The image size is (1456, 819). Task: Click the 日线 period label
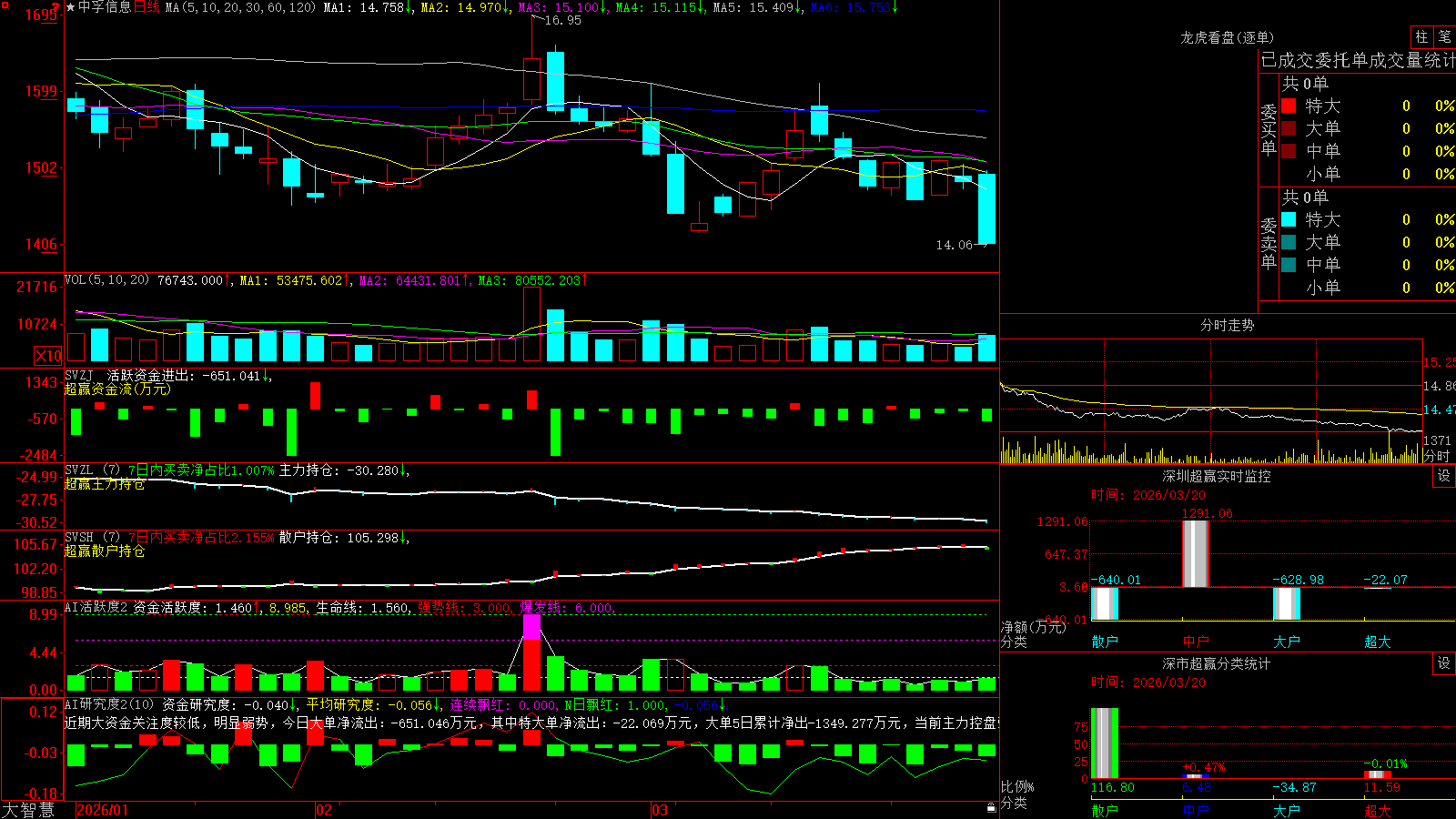(147, 7)
